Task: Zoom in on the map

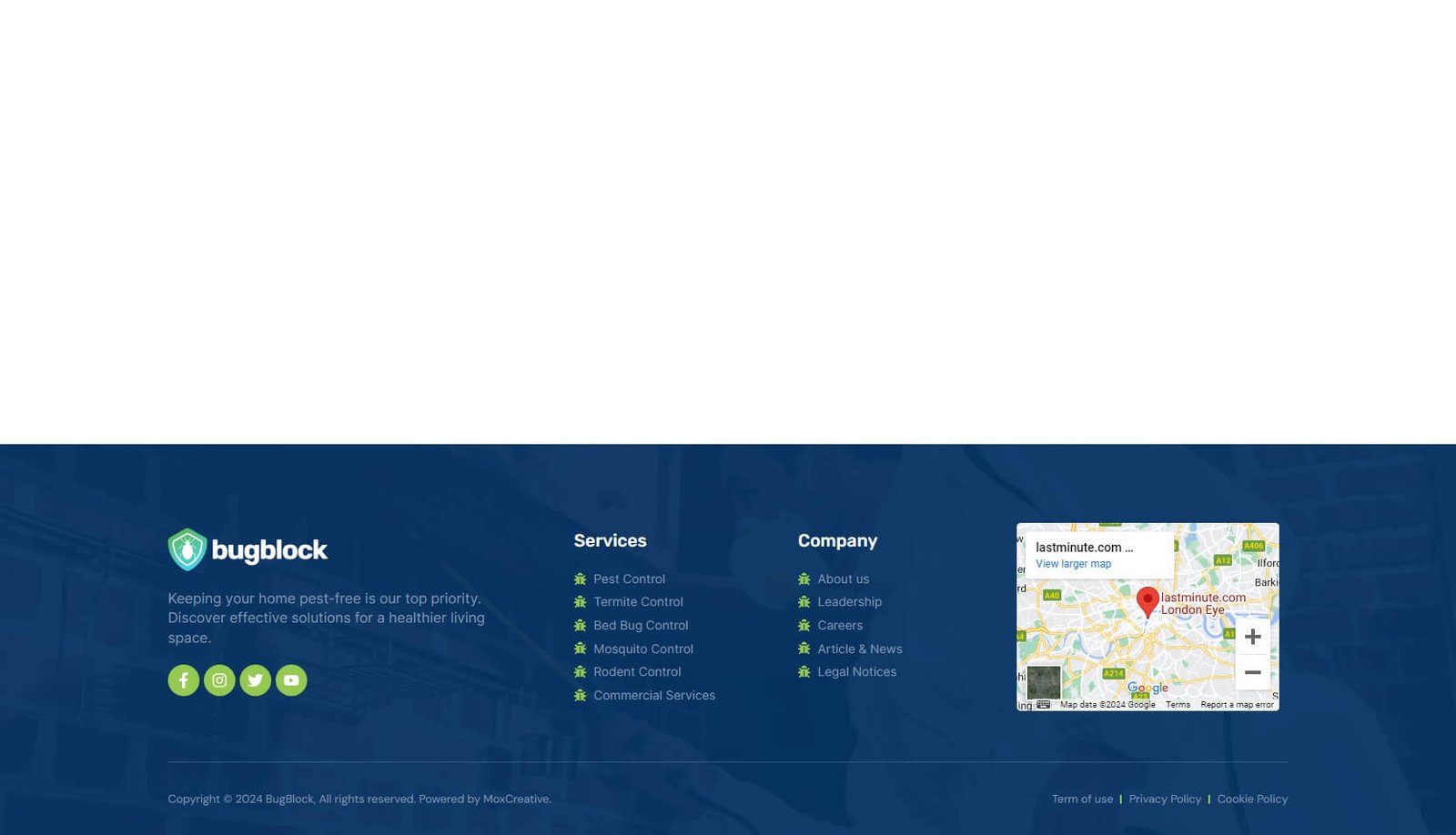Action: click(1252, 637)
